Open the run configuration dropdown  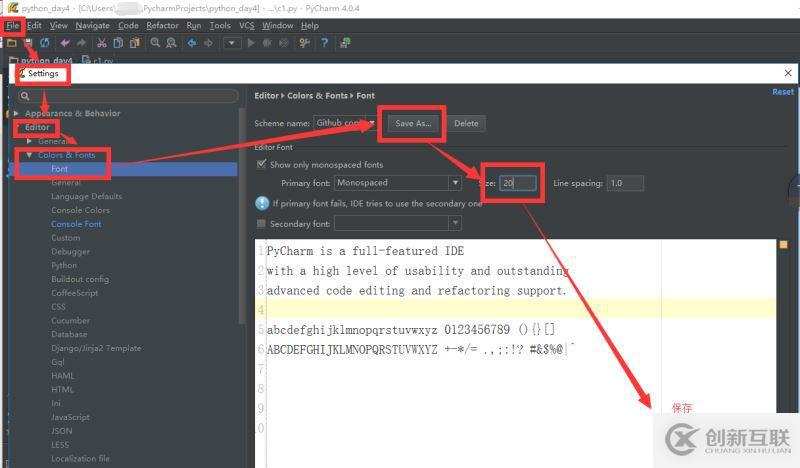[232, 43]
